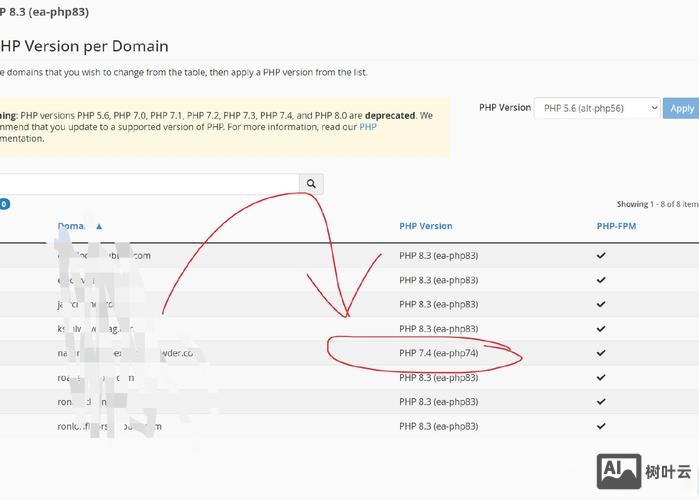The image size is (699, 500).
Task: Sort the table by PHP-FPM column header
Action: (x=616, y=226)
